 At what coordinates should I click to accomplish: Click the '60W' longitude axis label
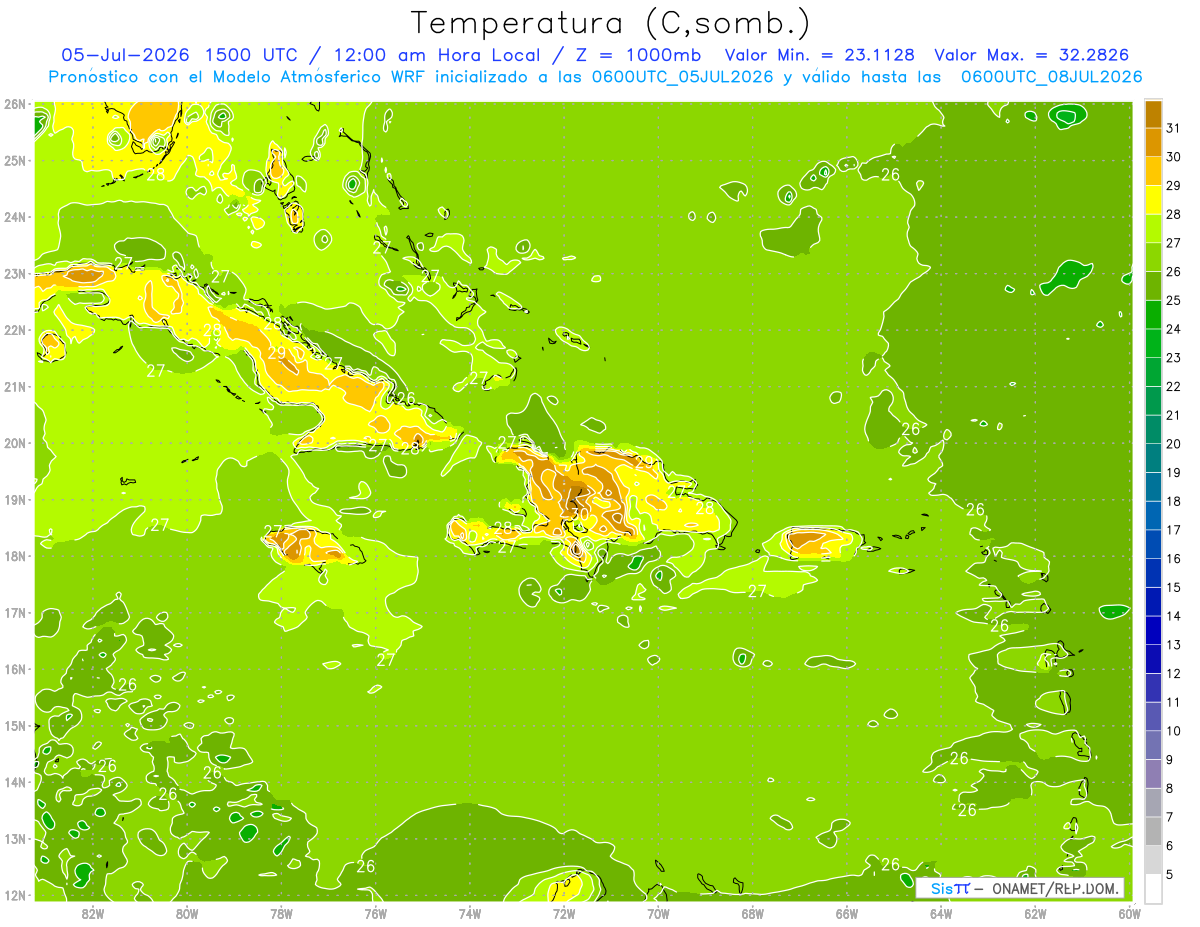click(x=1130, y=913)
